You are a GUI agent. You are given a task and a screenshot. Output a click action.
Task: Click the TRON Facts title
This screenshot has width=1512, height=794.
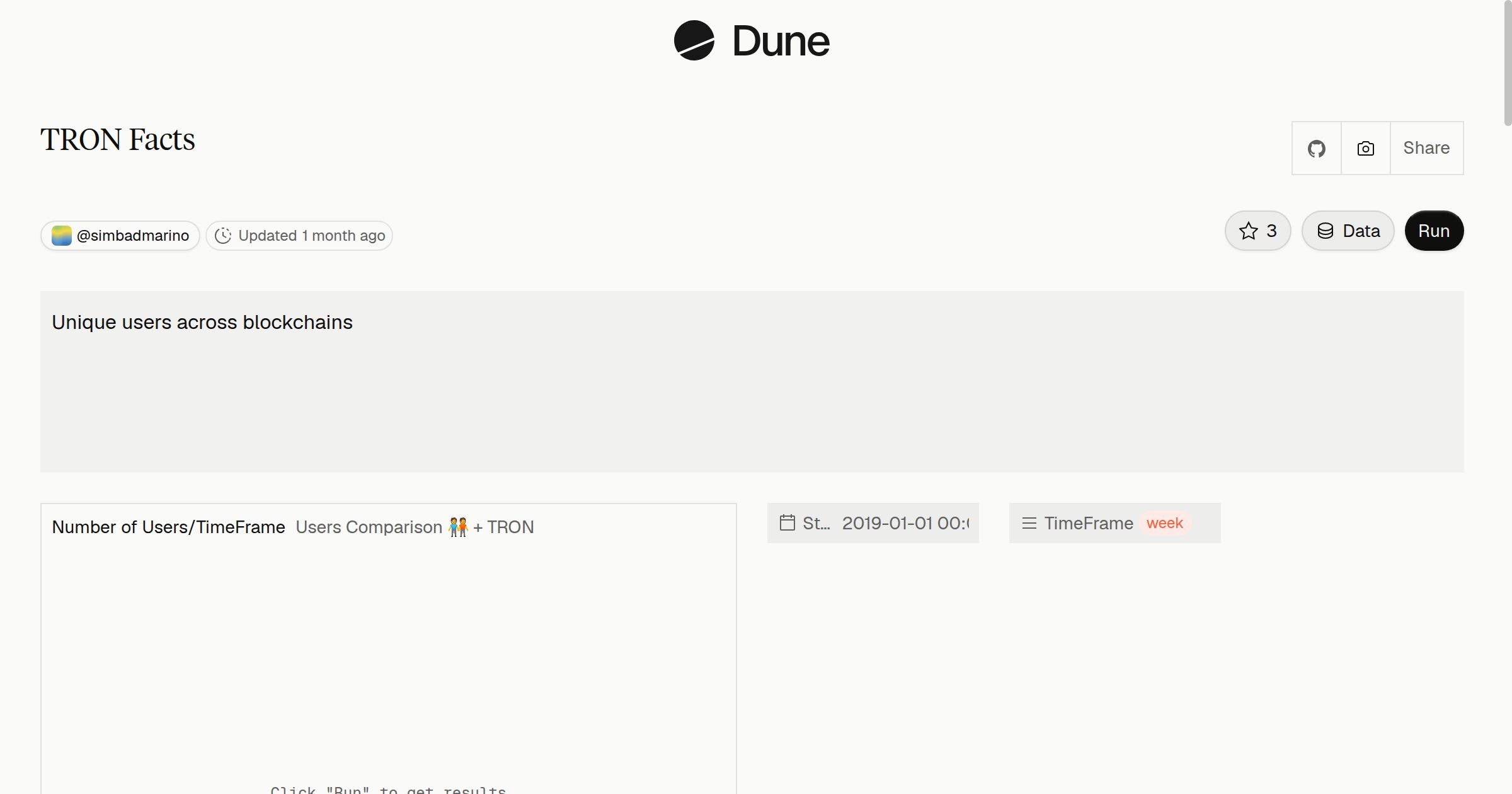(x=118, y=139)
